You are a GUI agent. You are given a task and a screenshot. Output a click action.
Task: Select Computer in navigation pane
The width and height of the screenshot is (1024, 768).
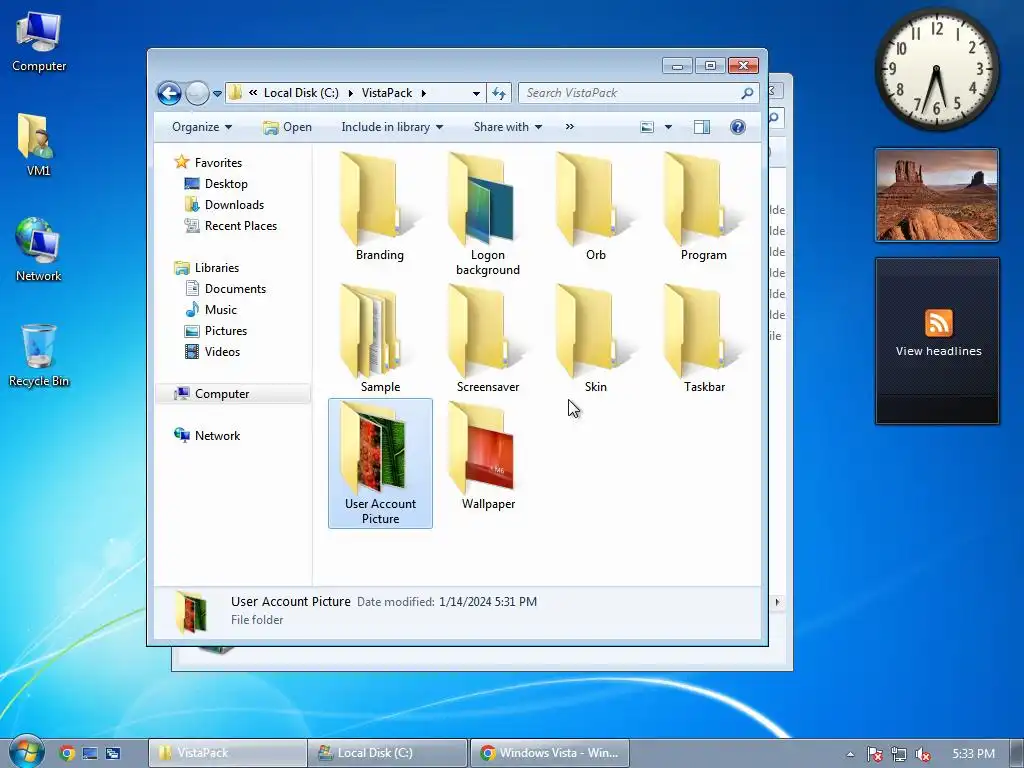(x=233, y=393)
